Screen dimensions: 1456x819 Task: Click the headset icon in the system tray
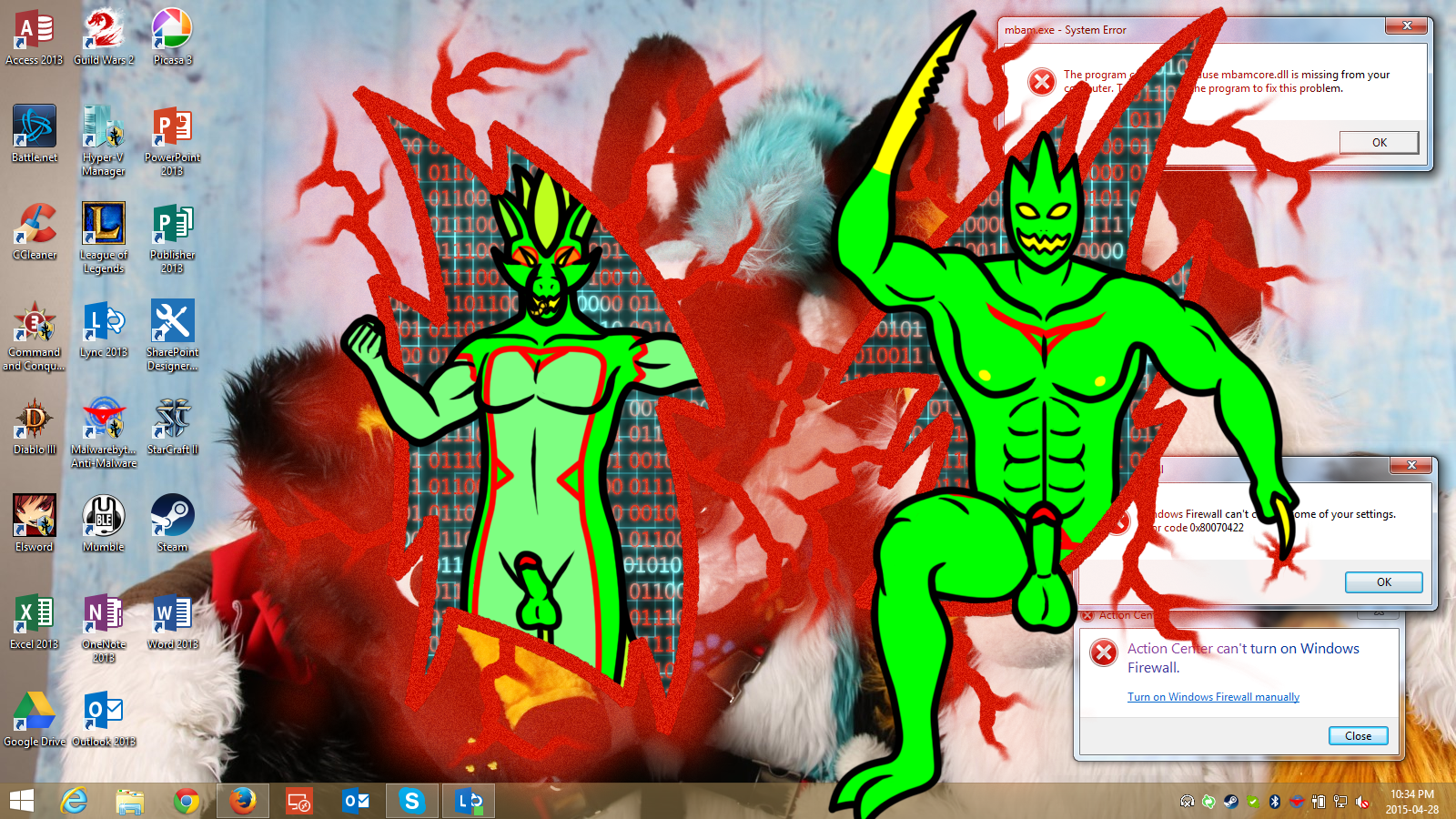(x=1187, y=802)
